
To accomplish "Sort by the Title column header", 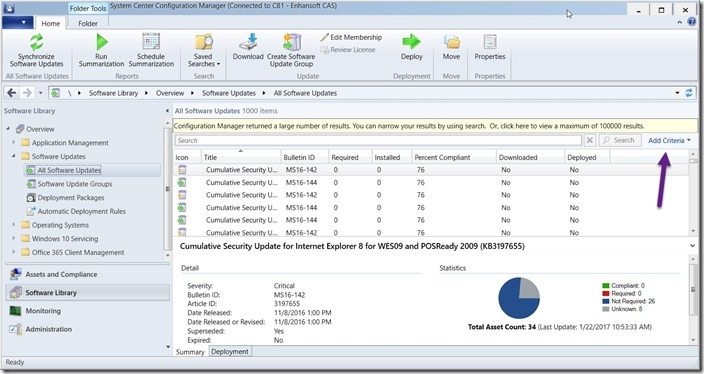I will point(241,157).
